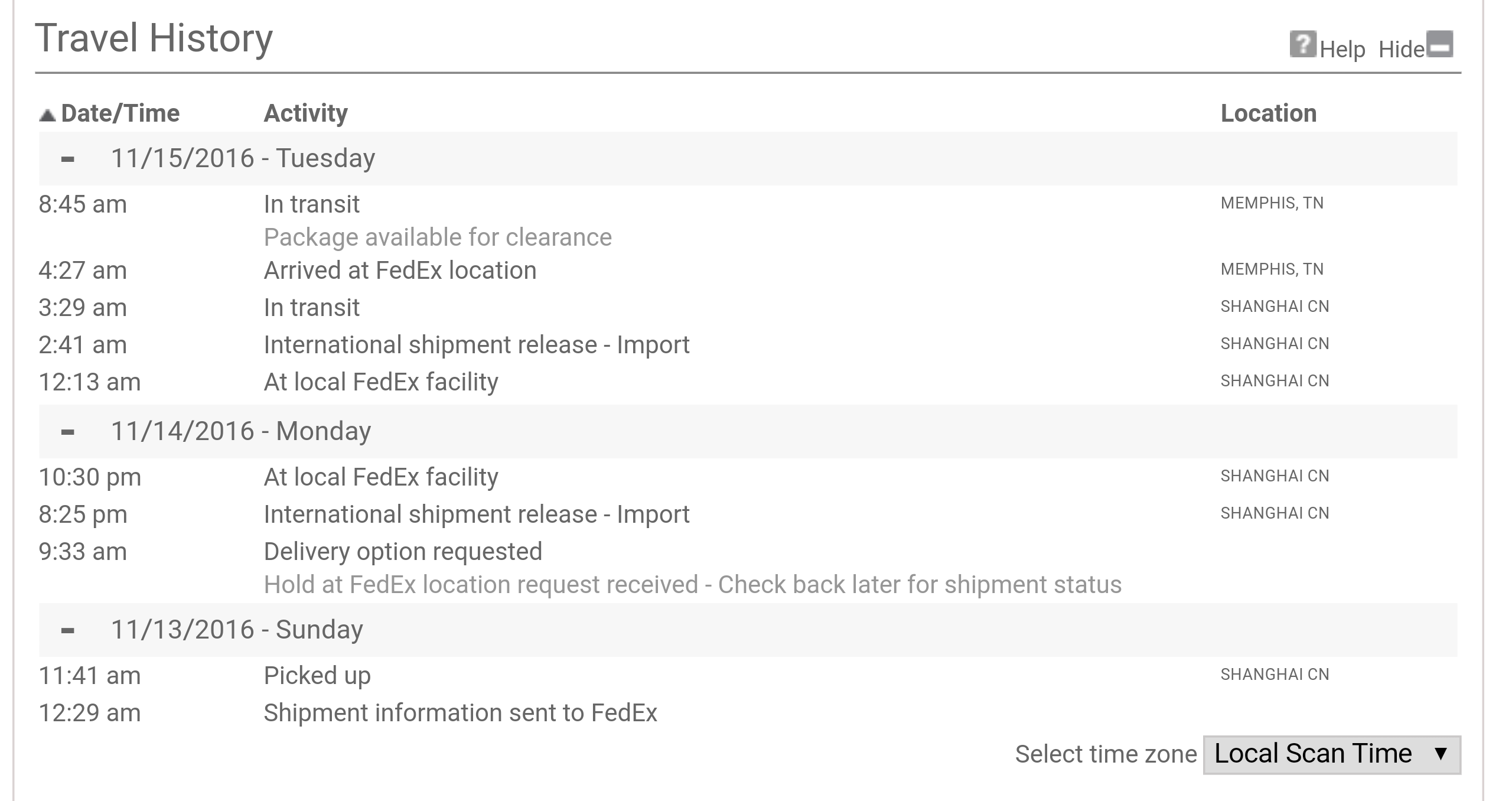
Task: Open the Local Scan Time dropdown
Action: click(1332, 754)
